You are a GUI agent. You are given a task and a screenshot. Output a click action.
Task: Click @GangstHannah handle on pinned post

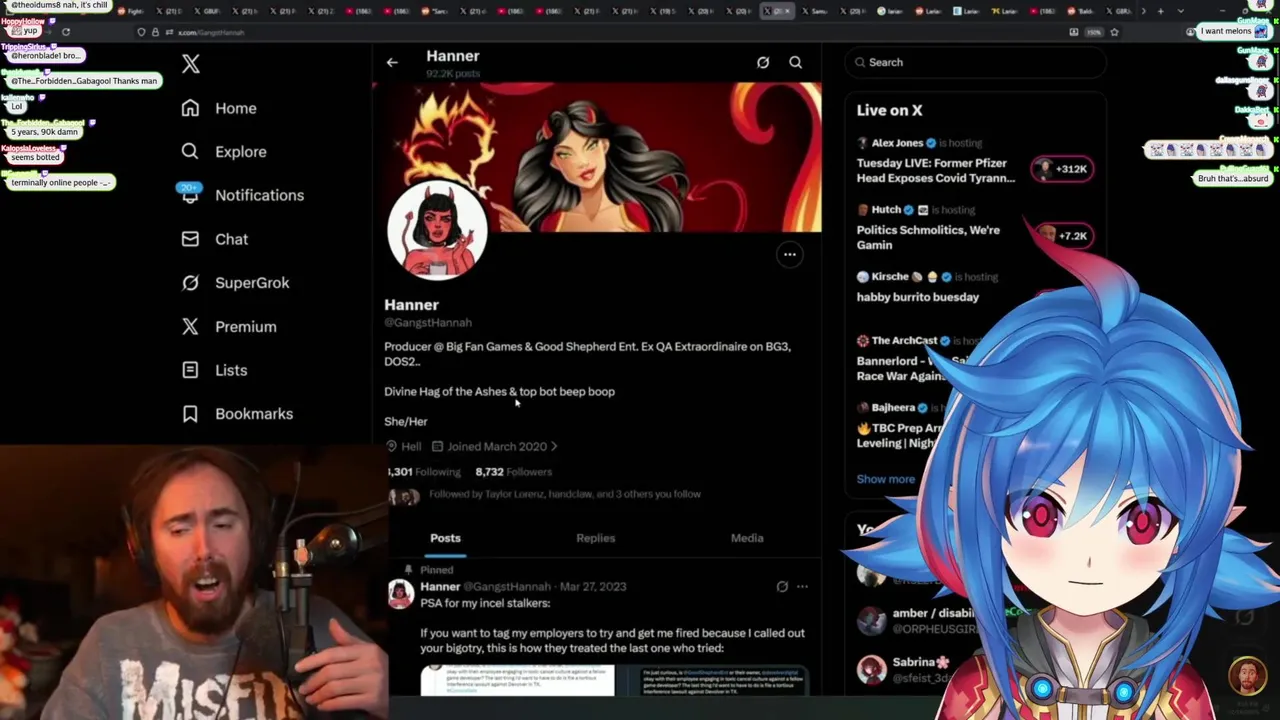(x=507, y=587)
